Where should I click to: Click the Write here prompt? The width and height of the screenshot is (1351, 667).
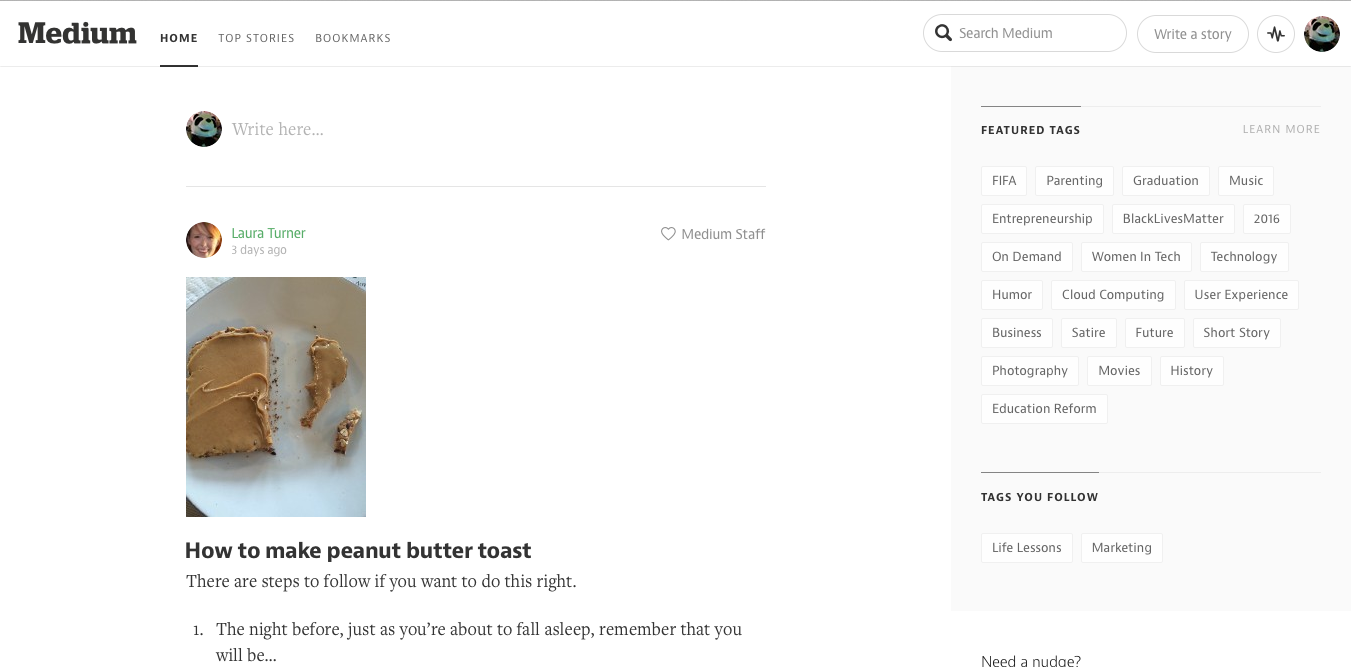tap(278, 129)
